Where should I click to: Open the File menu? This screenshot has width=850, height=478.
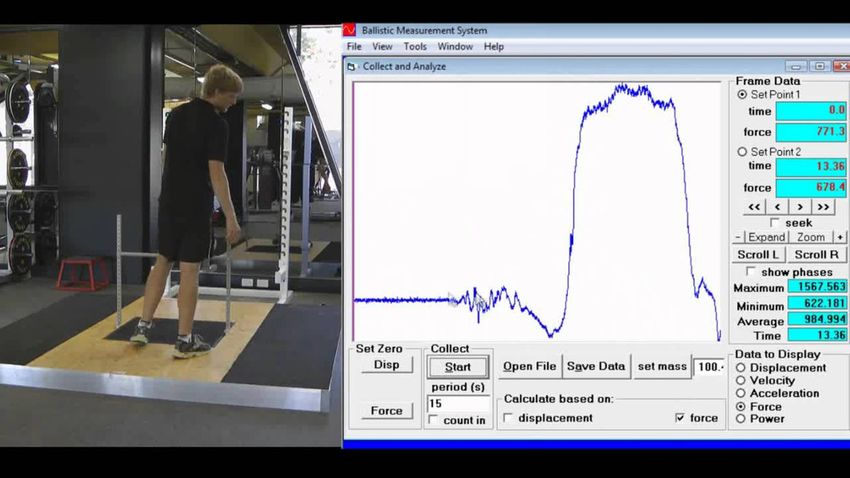354,47
